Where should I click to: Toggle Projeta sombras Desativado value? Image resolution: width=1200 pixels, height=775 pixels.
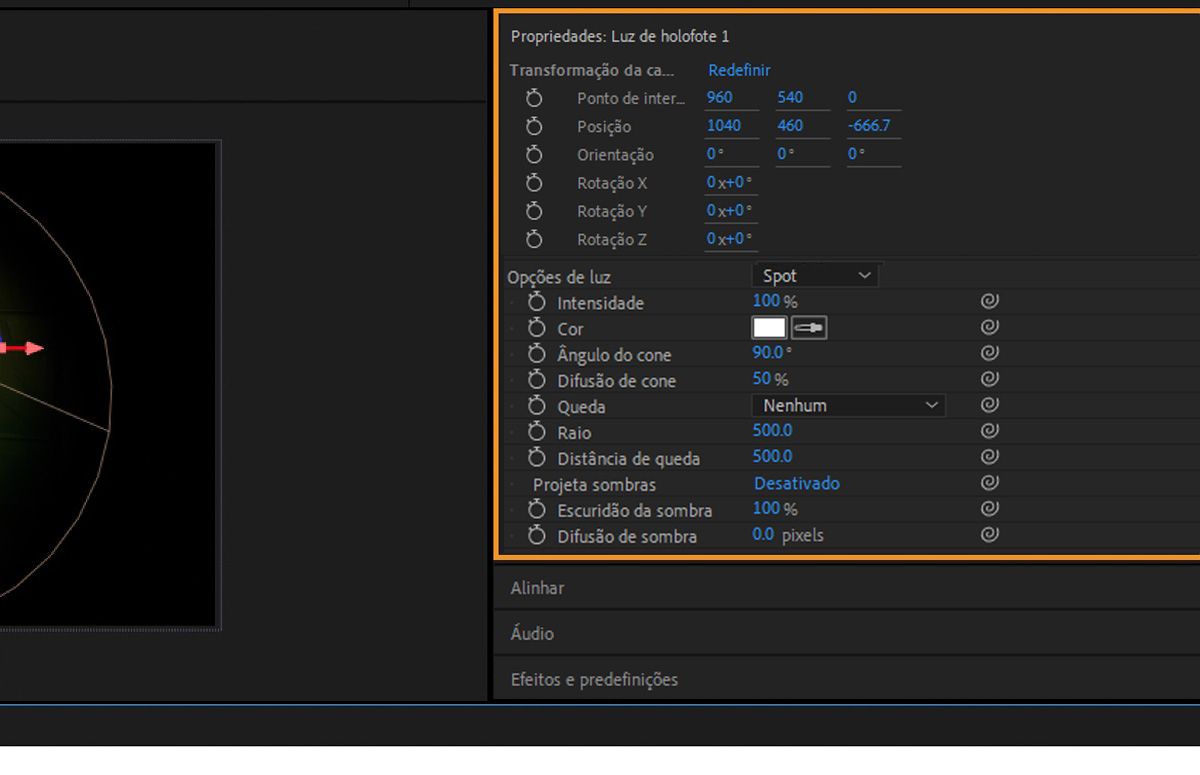click(x=796, y=483)
